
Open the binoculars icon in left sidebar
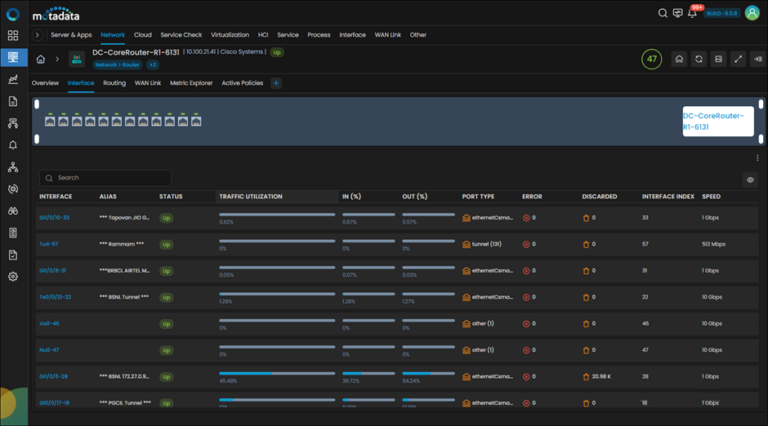[13, 211]
